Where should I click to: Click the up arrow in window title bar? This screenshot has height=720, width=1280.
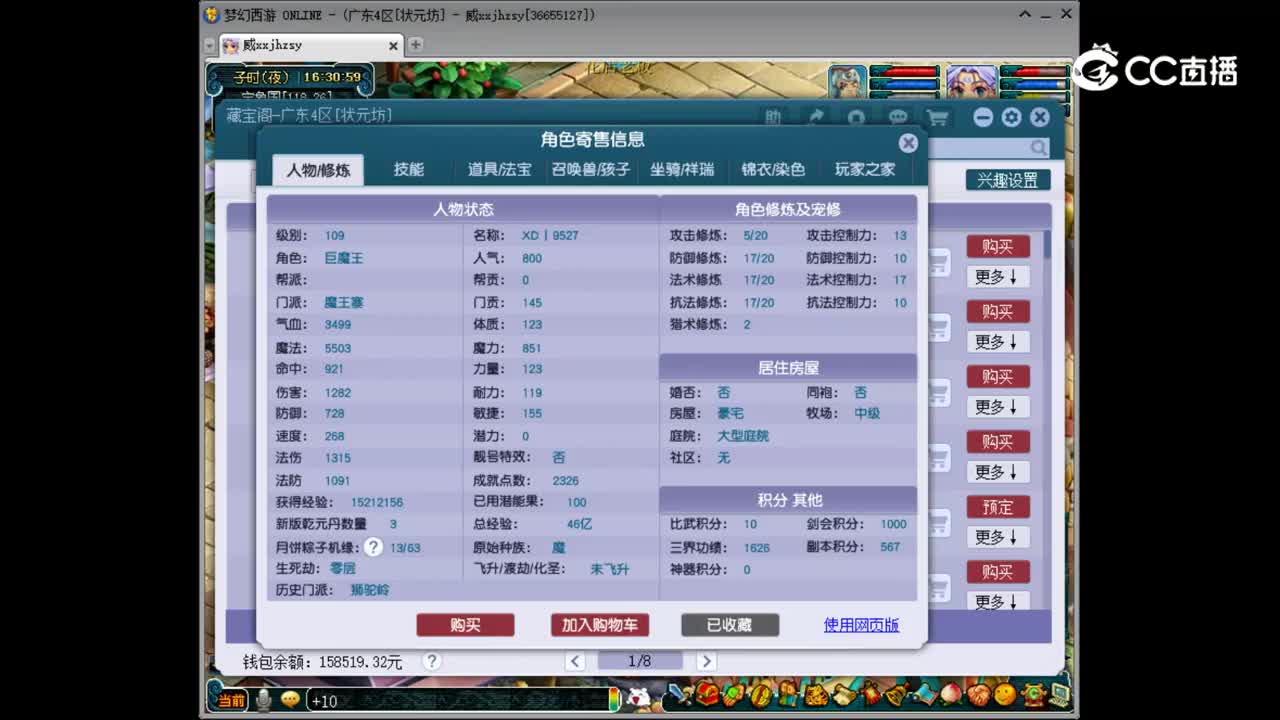pos(1026,15)
